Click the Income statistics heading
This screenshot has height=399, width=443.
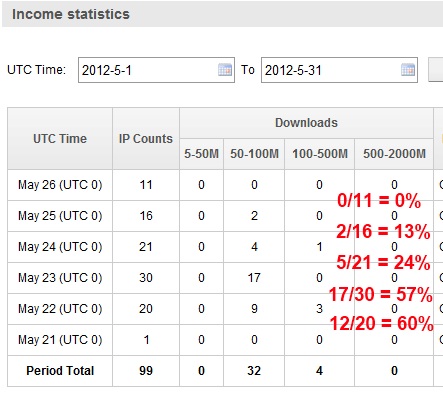pos(71,14)
